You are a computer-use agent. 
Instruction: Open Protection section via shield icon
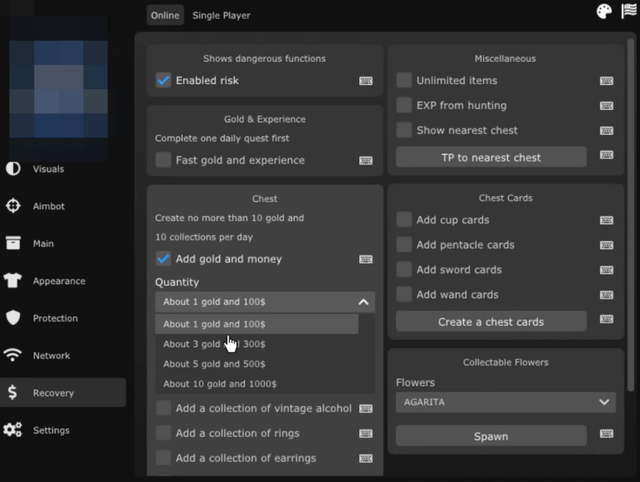pos(13,318)
